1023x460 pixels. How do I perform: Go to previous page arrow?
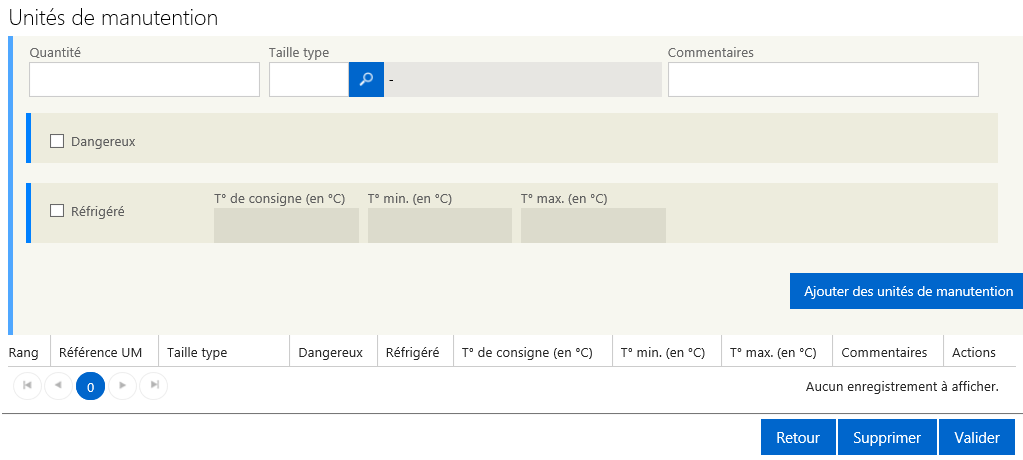tap(59, 386)
